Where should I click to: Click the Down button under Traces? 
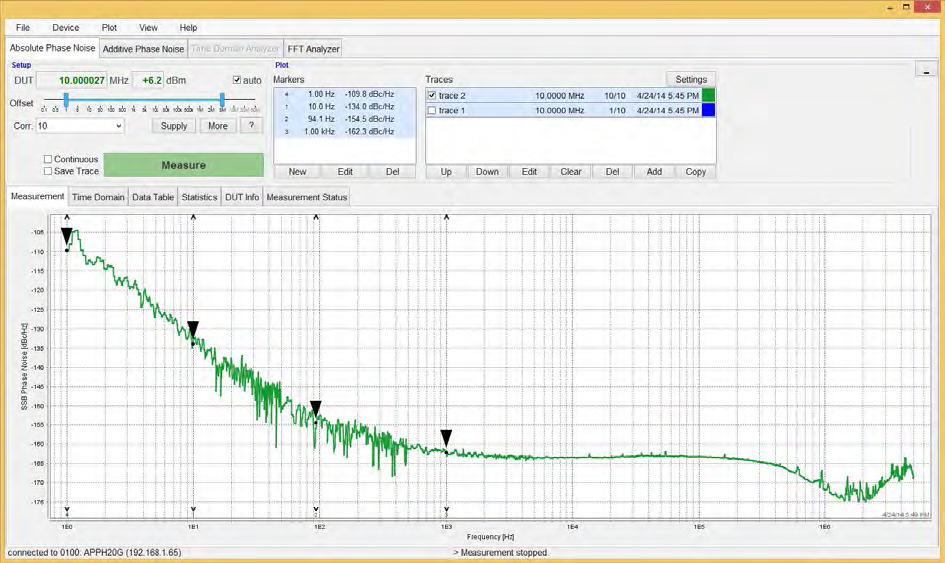[487, 172]
